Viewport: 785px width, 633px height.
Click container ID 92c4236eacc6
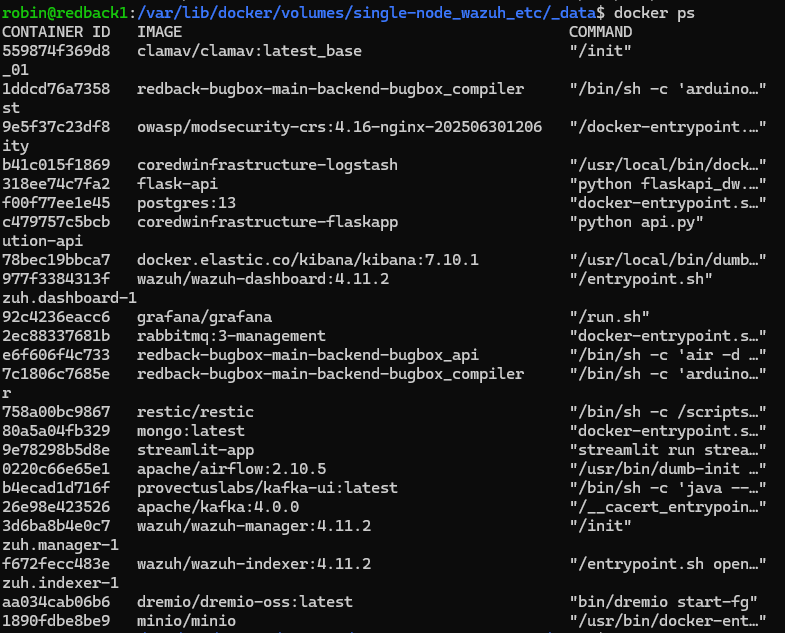pos(56,318)
